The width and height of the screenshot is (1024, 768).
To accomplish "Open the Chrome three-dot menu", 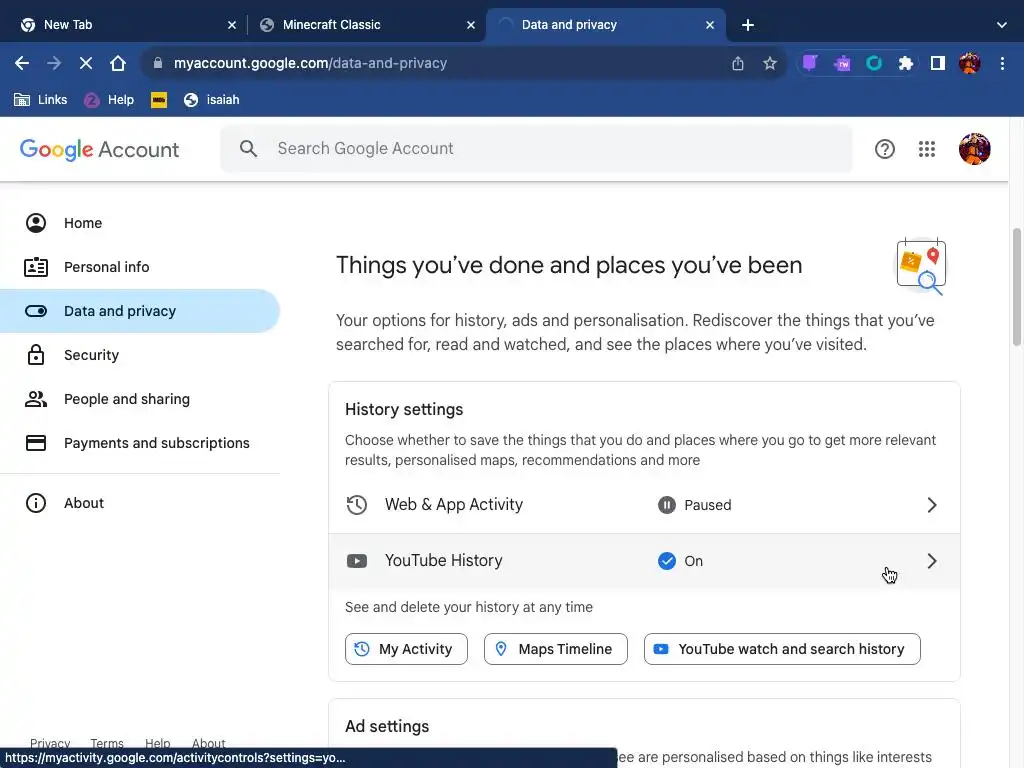I will (x=1002, y=63).
